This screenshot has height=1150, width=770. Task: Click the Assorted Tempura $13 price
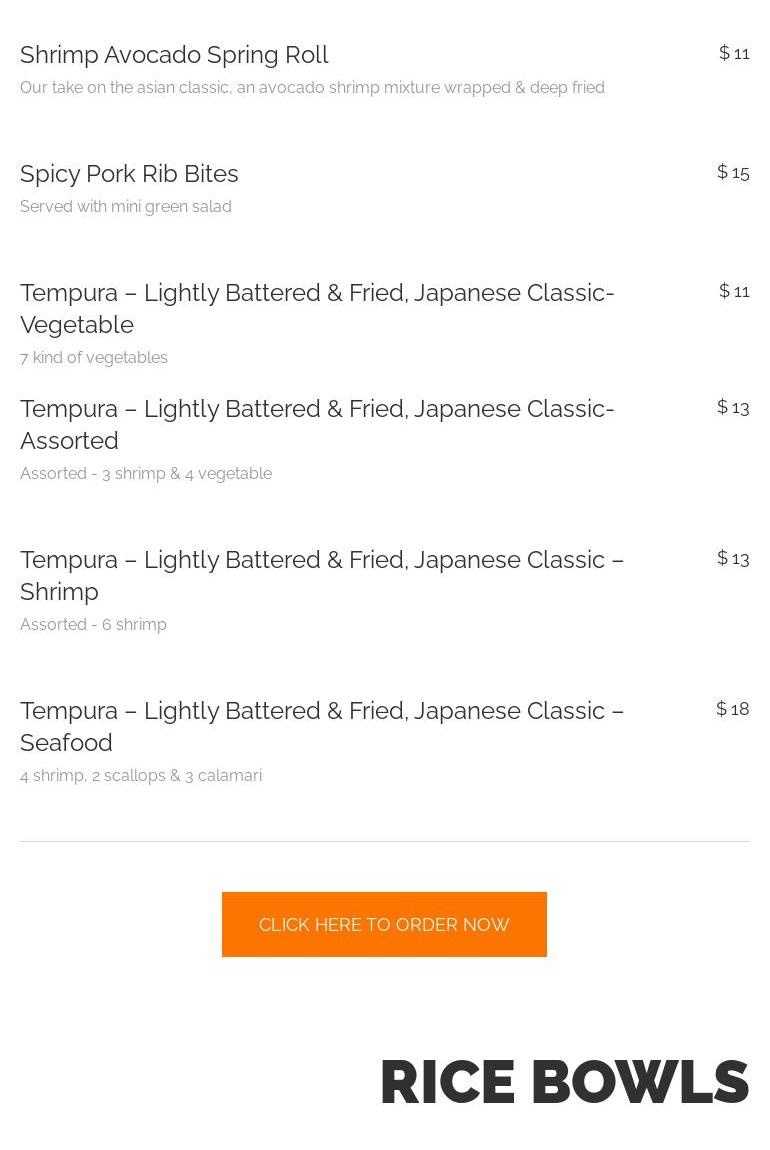point(733,407)
